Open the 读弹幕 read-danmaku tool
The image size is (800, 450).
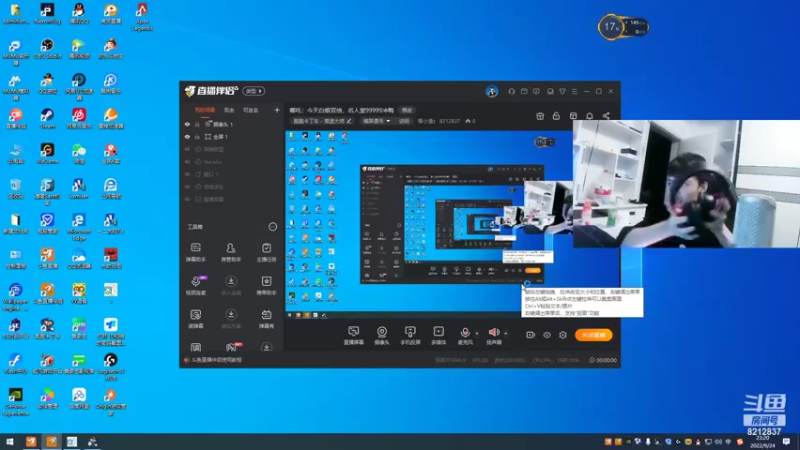pos(195,319)
